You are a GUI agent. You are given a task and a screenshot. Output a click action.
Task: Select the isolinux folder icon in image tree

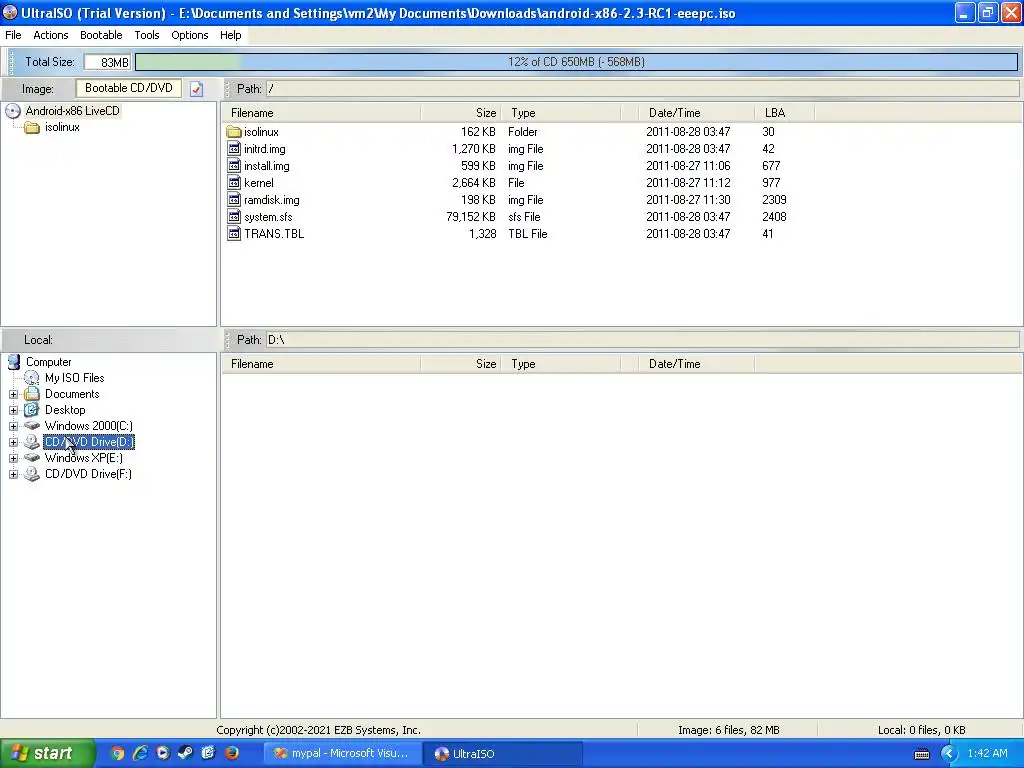[x=32, y=127]
